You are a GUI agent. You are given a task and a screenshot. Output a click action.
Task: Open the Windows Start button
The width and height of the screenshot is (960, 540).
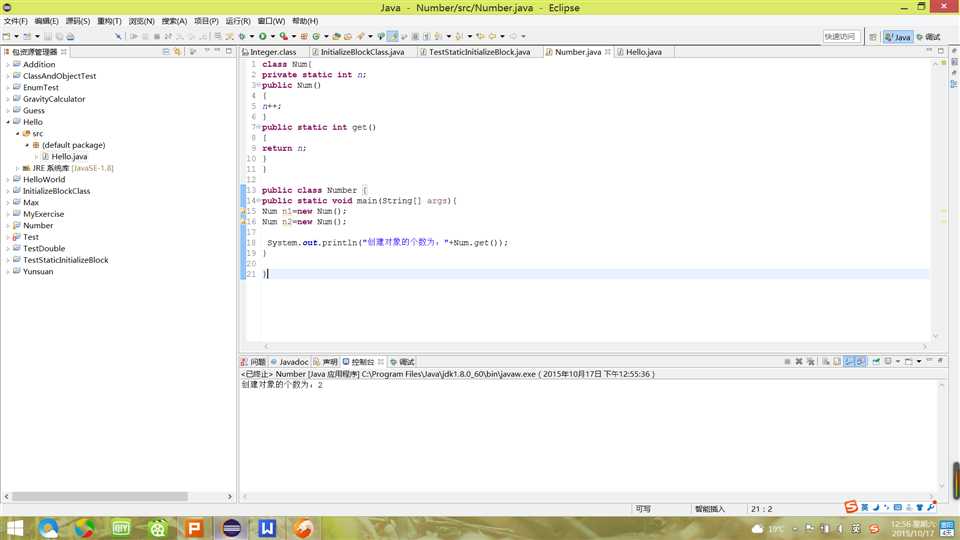click(x=14, y=528)
